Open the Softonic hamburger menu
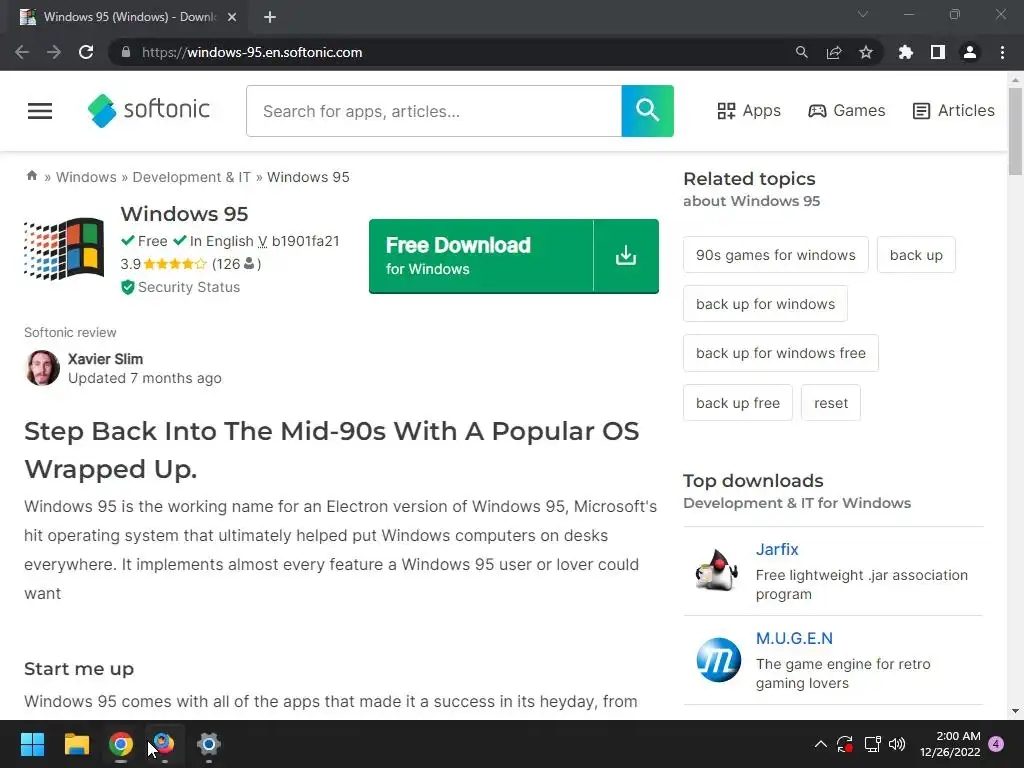Viewport: 1024px width, 768px height. click(40, 111)
